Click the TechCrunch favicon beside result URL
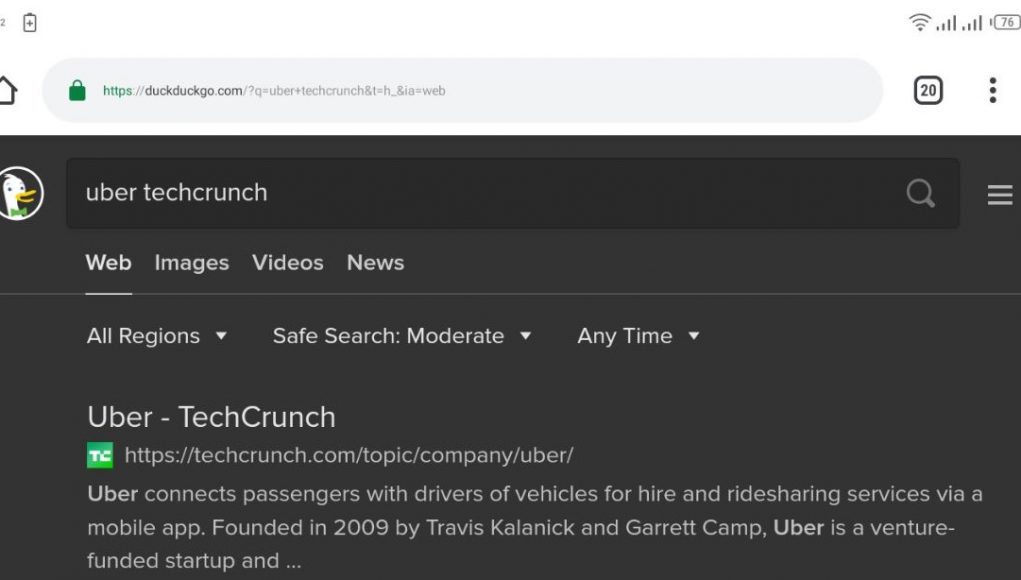Screen dimensions: 1021x580 (100, 456)
